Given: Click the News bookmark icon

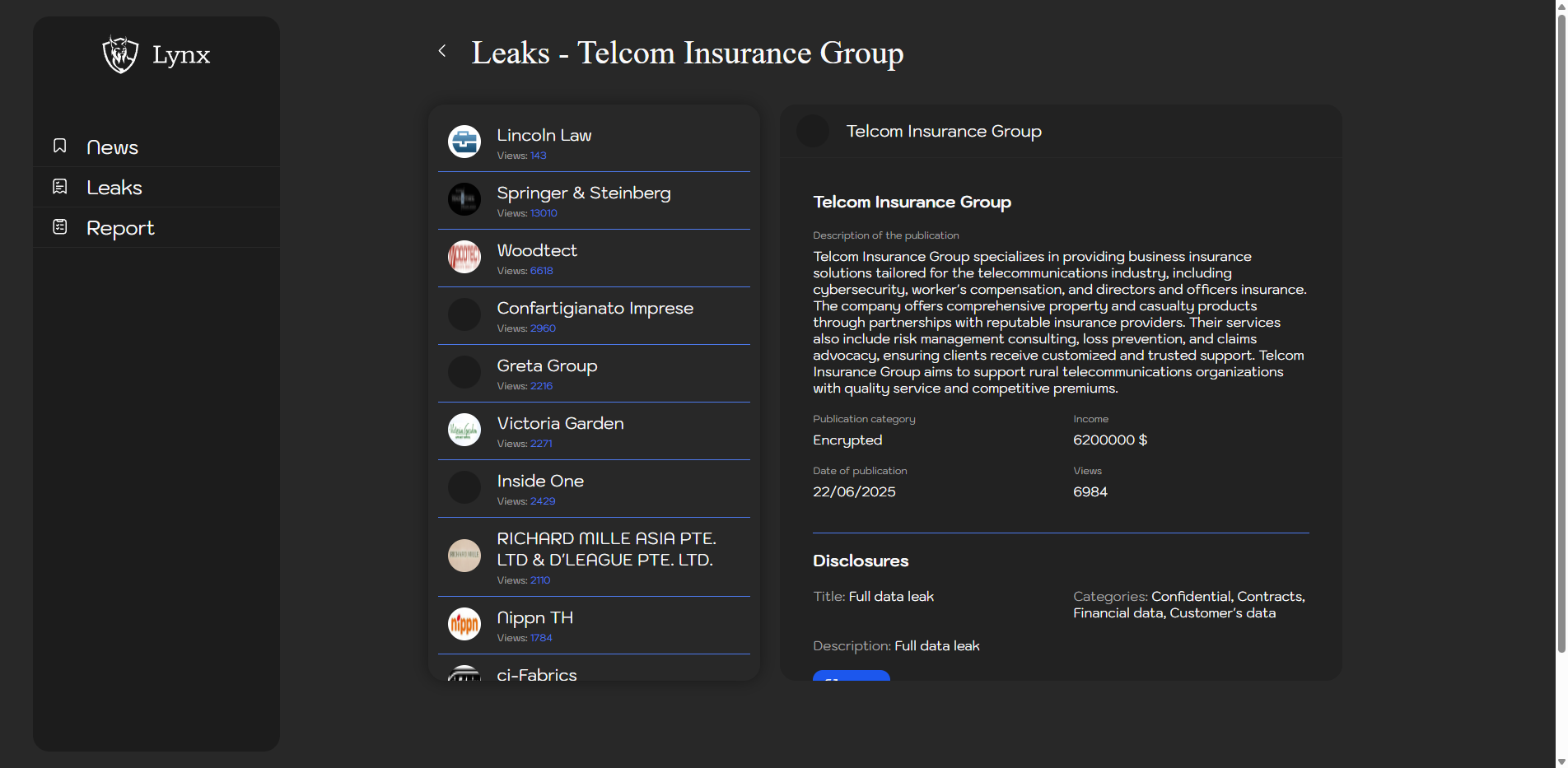Looking at the screenshot, I should tap(60, 147).
